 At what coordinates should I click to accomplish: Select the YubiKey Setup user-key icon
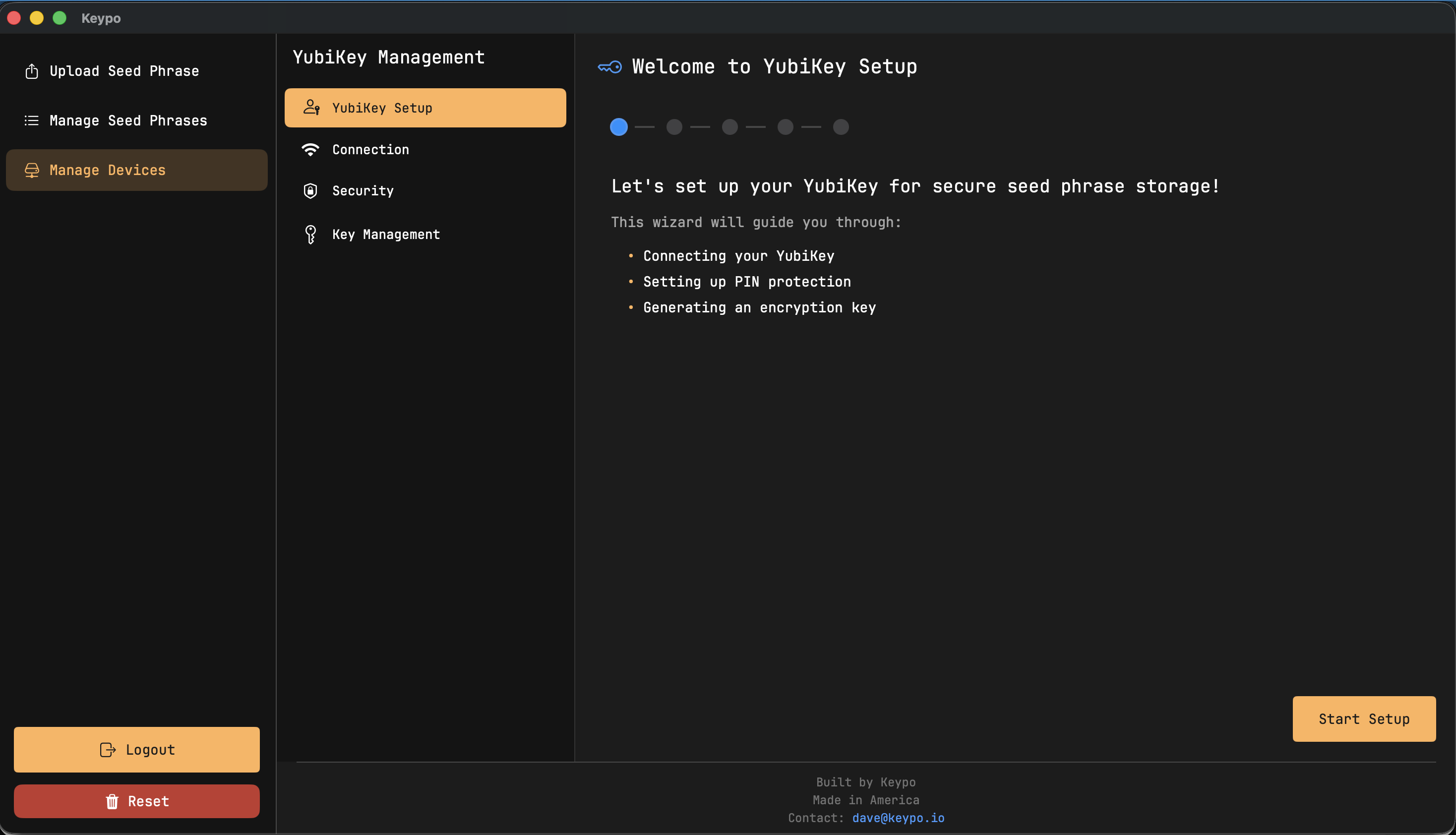[312, 107]
